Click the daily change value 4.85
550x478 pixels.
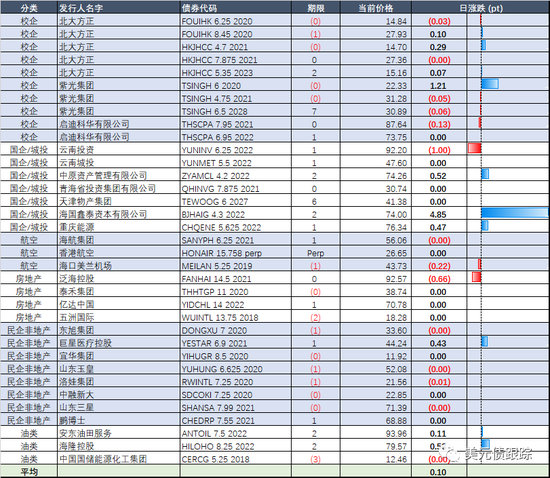[x=438, y=215]
